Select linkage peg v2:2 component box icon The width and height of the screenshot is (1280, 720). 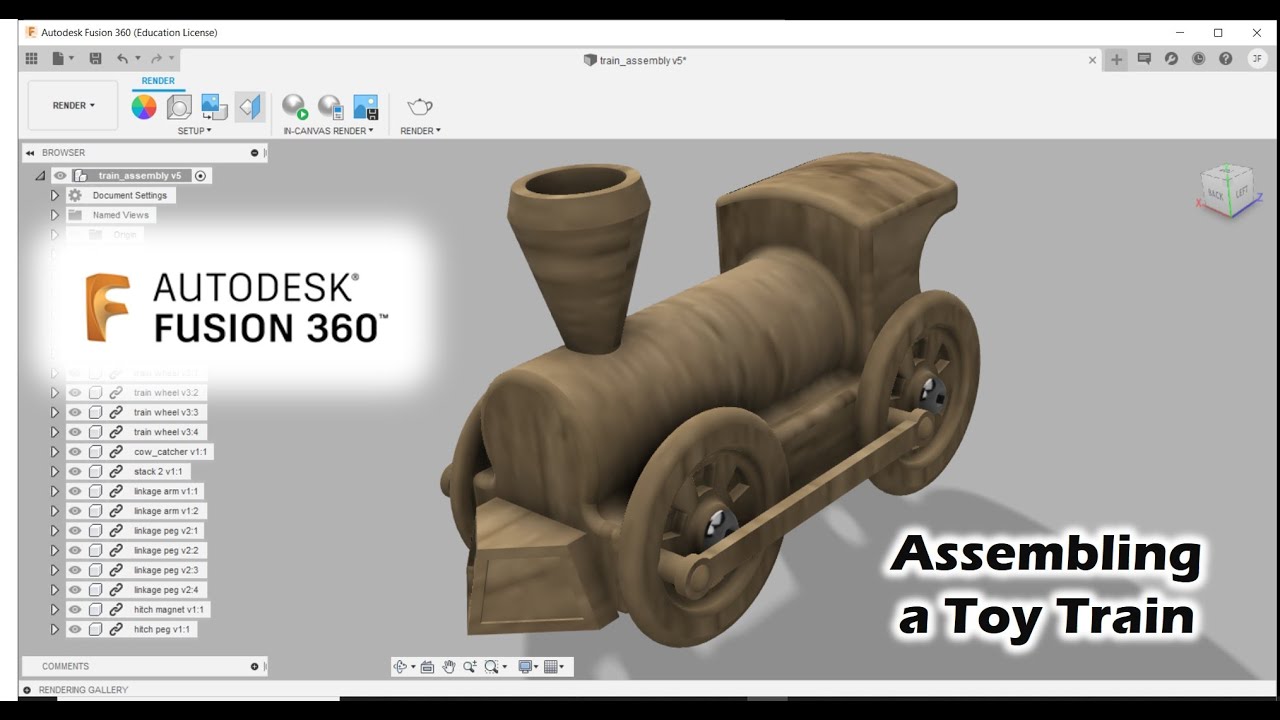(x=95, y=551)
